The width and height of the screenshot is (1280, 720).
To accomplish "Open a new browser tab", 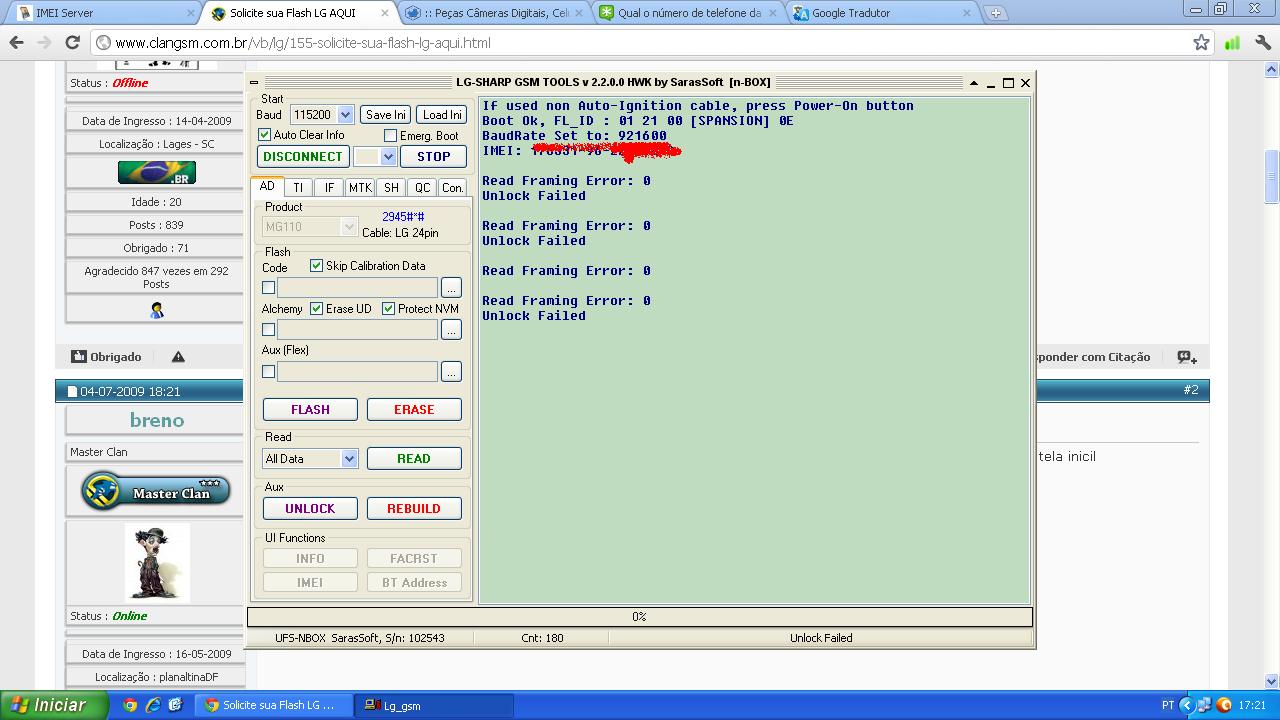I will (x=995, y=13).
